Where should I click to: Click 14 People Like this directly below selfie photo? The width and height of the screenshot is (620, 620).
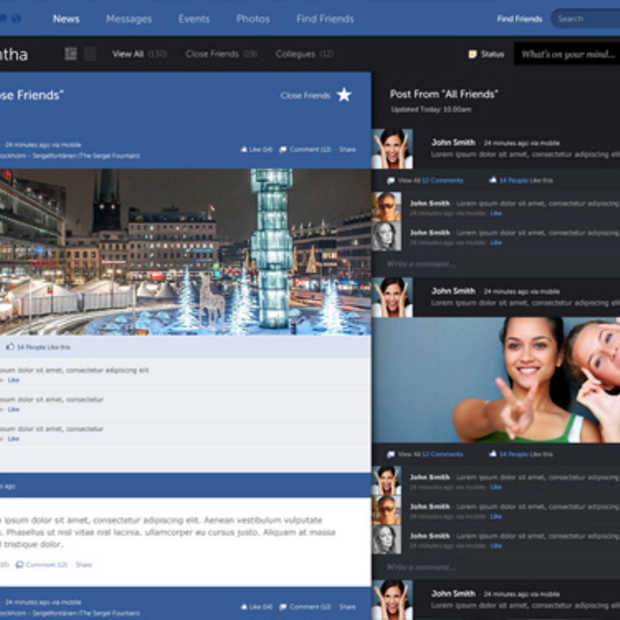click(x=521, y=454)
